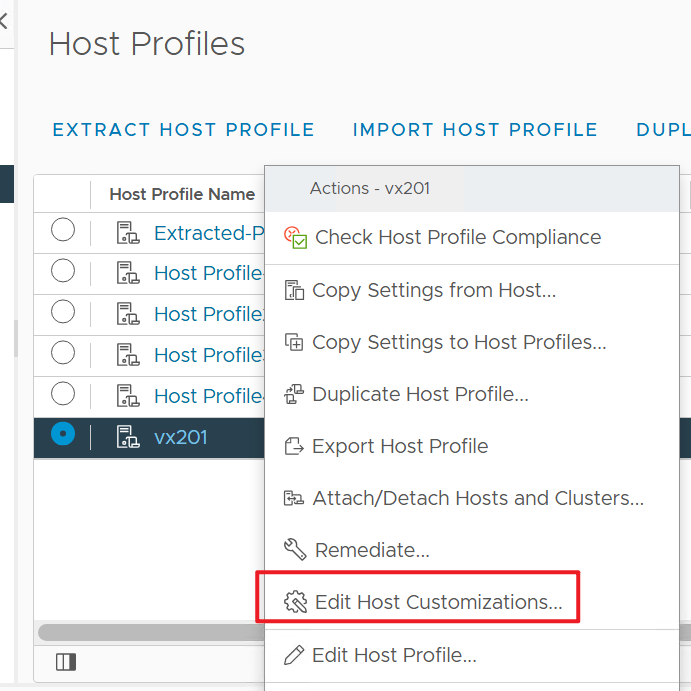Click the Extract Host Profile button
The height and width of the screenshot is (691, 691).
(183, 130)
